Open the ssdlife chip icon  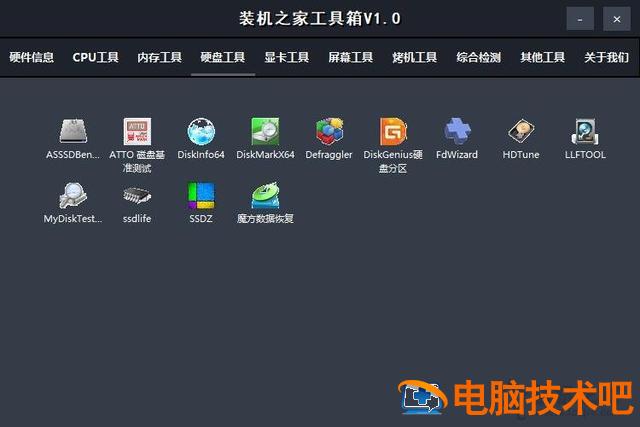click(x=137, y=195)
